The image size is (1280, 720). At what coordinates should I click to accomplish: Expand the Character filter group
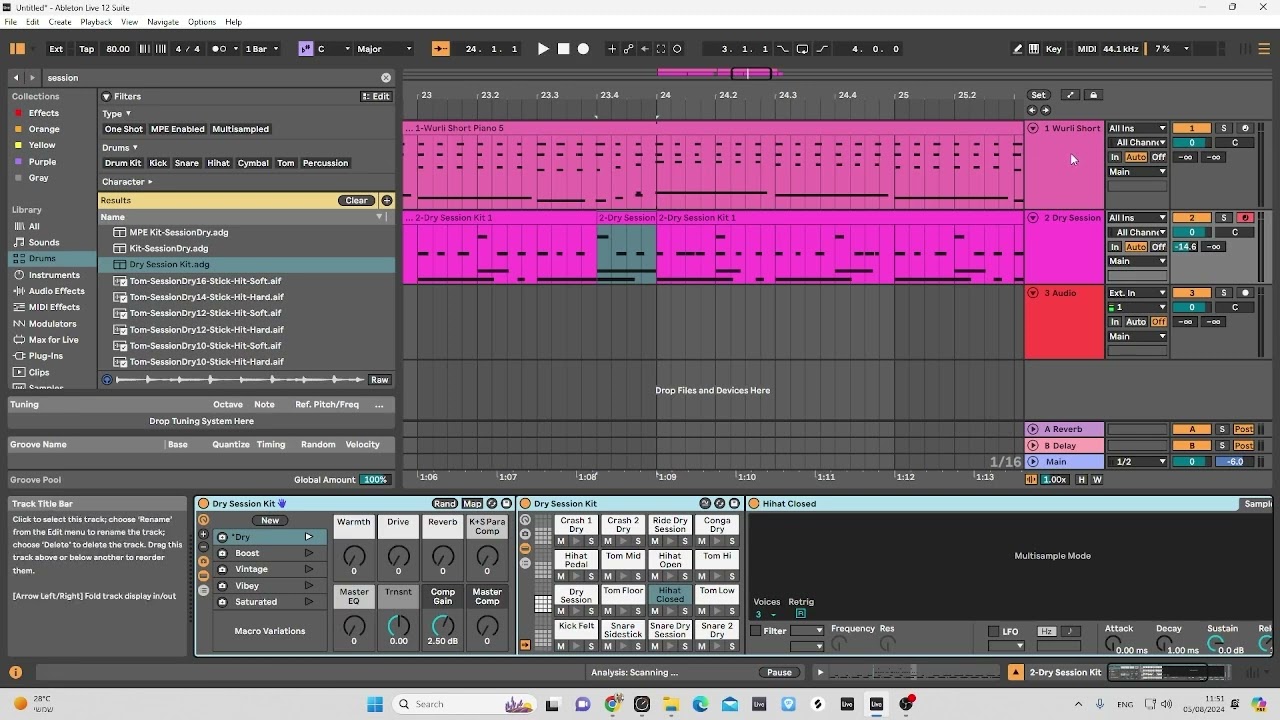click(127, 182)
